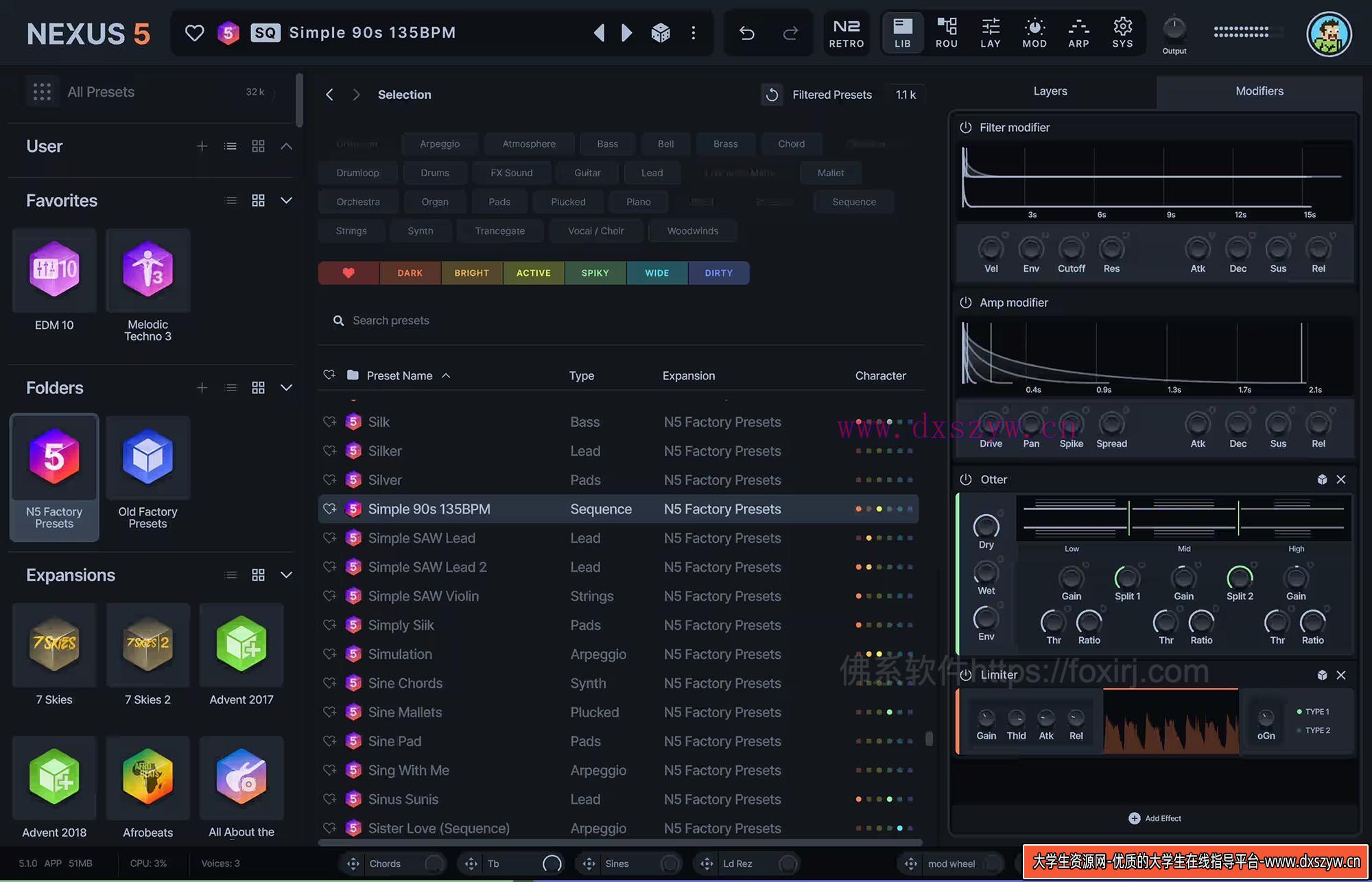Click the Chords macro move icon
The height and width of the screenshot is (882, 1372).
(353, 864)
